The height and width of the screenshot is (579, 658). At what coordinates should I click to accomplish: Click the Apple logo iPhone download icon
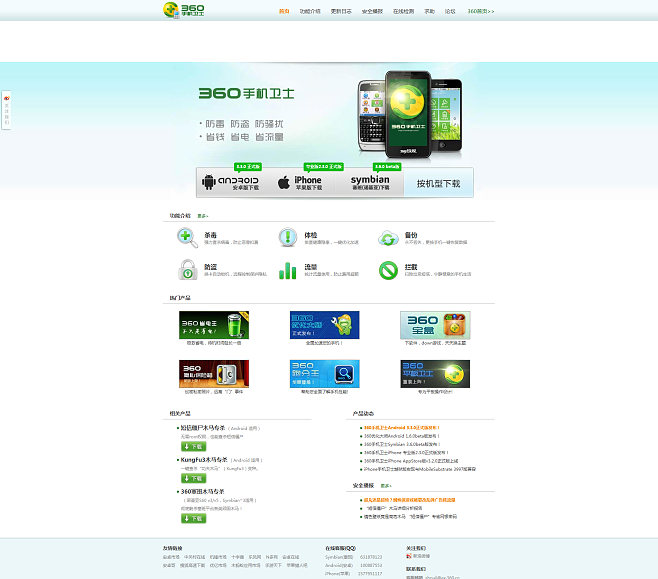284,183
